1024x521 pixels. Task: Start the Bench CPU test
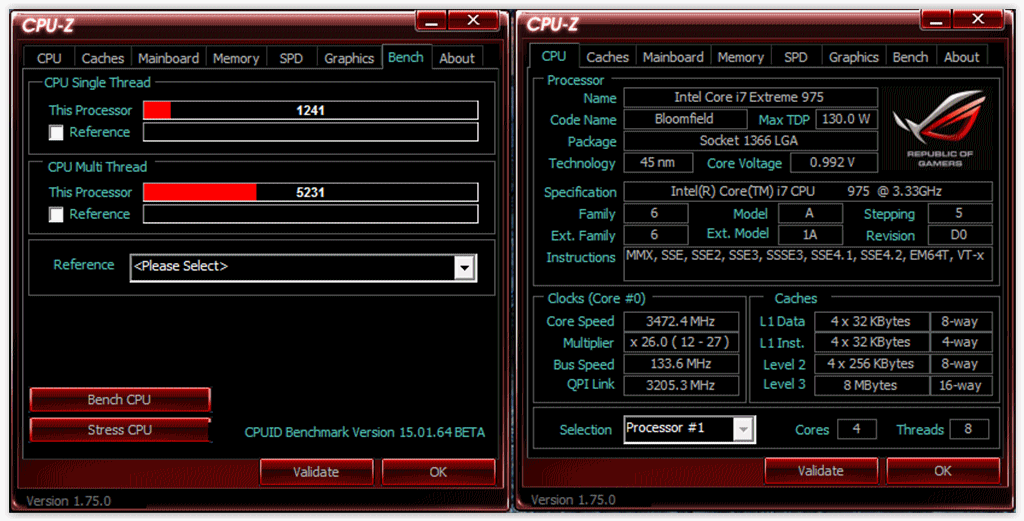tap(120, 400)
